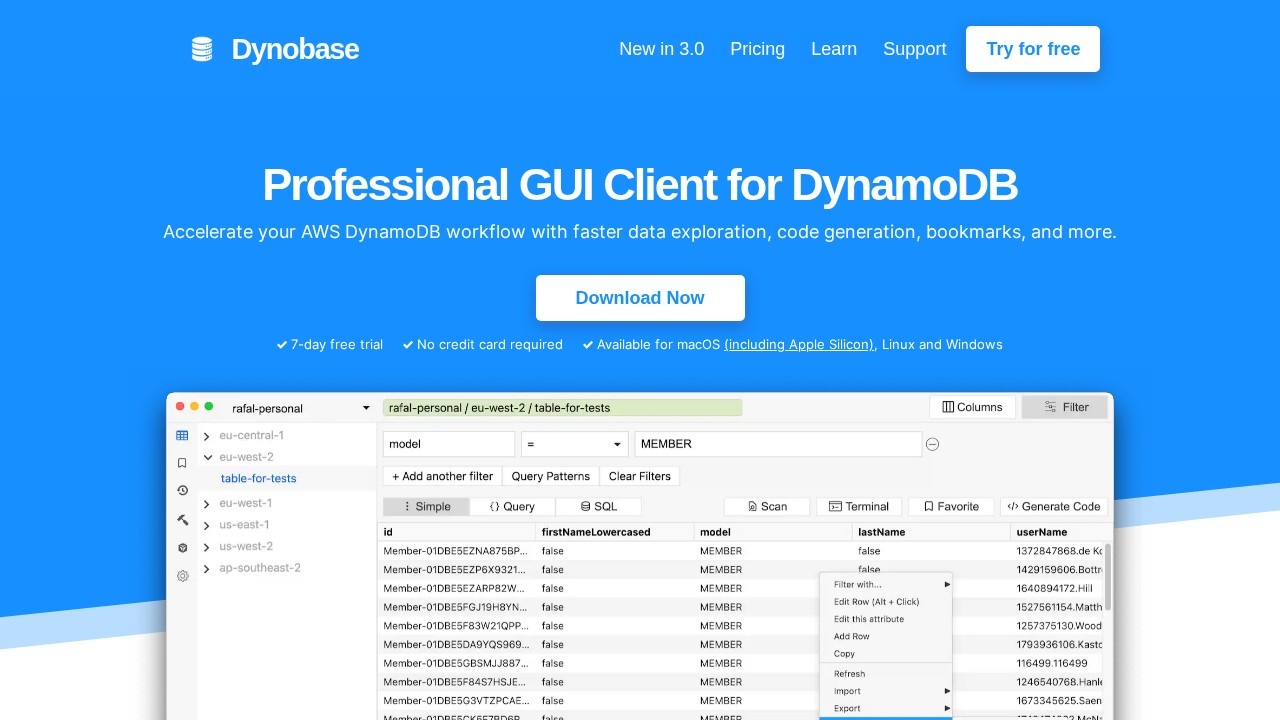
Task: Choose 'Edit Row (Alt + Click)' in context menu
Action: (x=886, y=602)
